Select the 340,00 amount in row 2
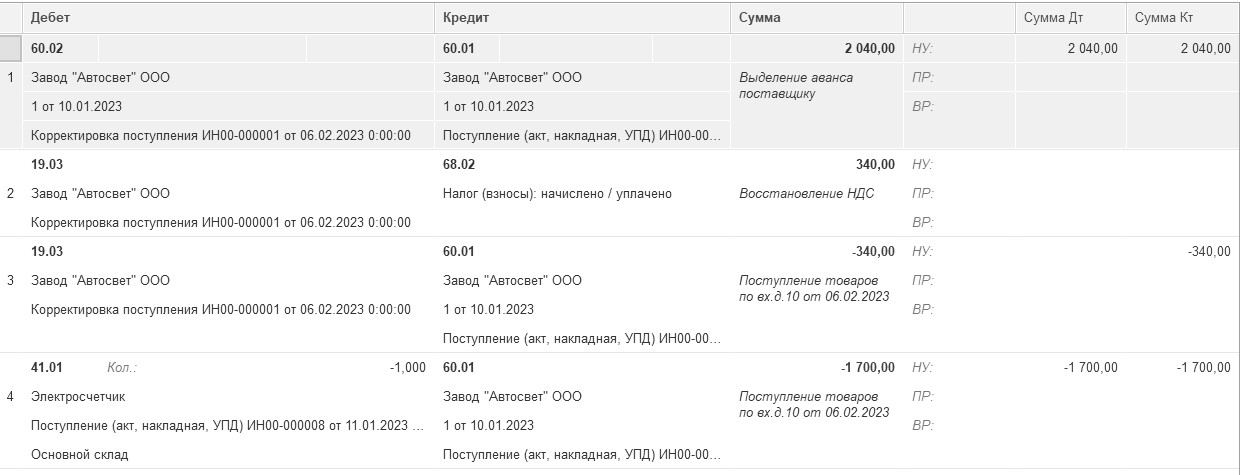The width and height of the screenshot is (1246, 475). click(875, 164)
